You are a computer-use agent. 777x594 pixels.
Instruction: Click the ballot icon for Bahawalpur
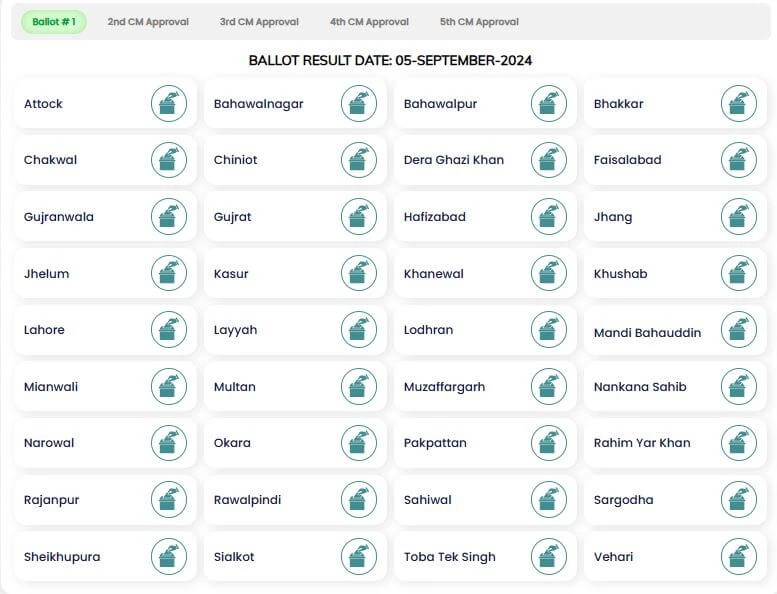coord(549,103)
